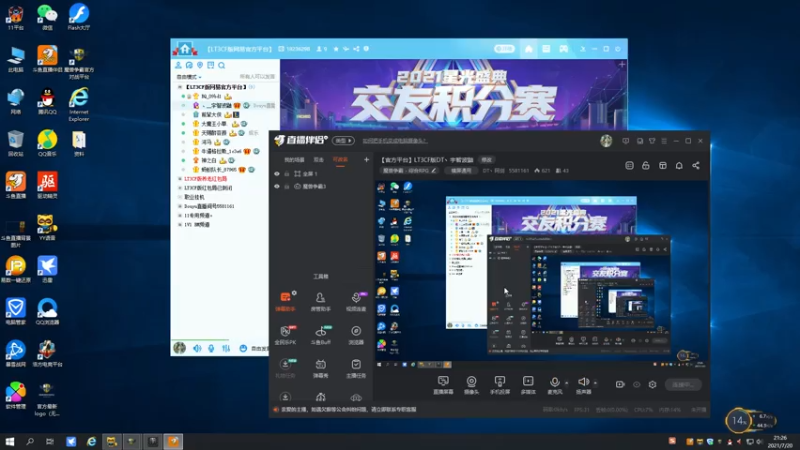Open the 浏览器 browser tool
Viewport: 800px width, 450px height.
click(x=356, y=335)
